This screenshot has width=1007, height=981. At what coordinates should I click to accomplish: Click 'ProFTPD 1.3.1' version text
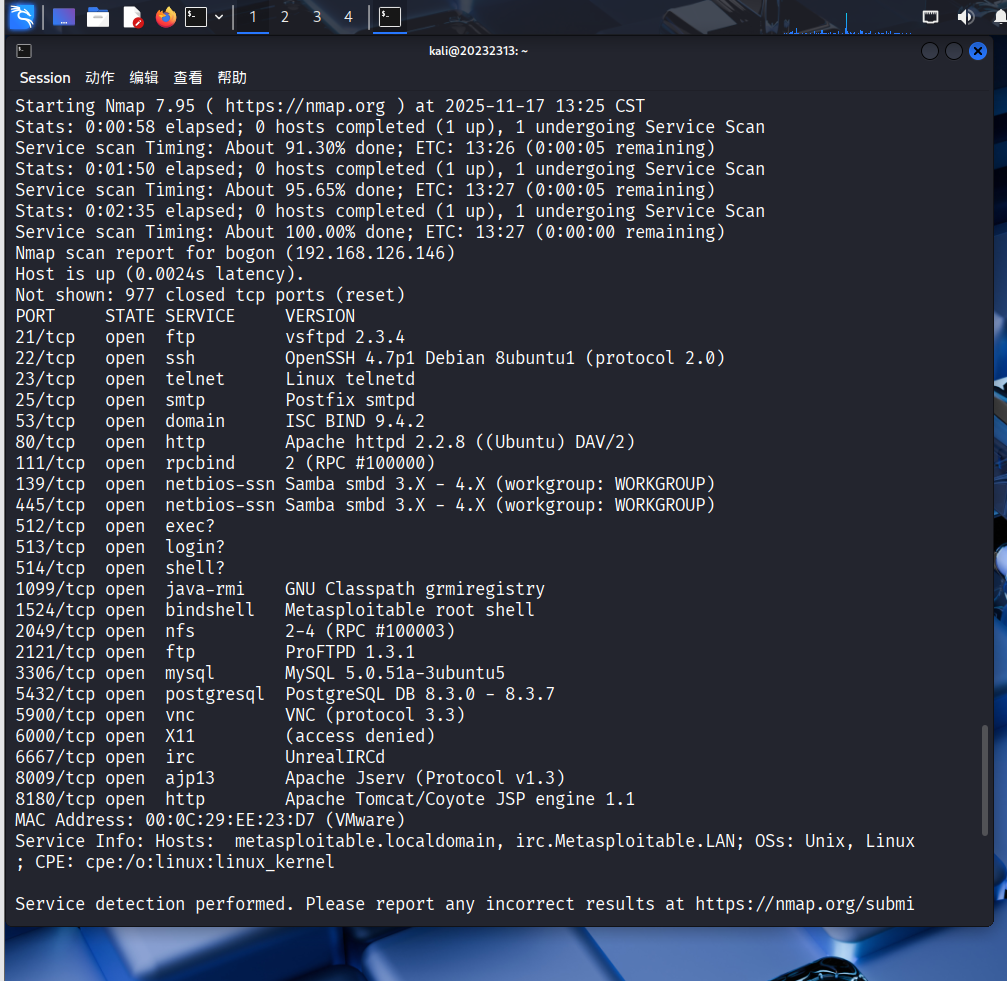[x=350, y=652]
